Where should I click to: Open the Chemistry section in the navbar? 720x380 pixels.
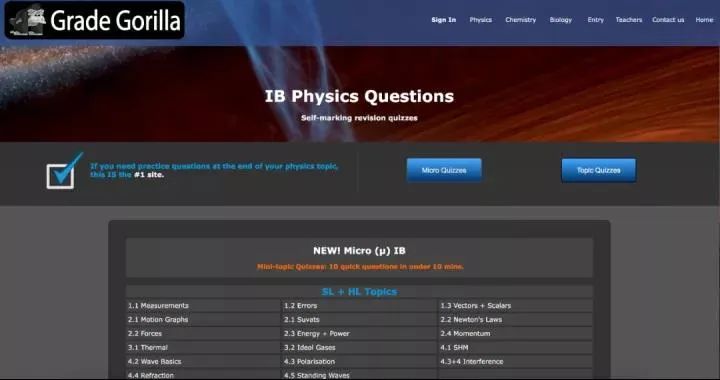point(520,20)
